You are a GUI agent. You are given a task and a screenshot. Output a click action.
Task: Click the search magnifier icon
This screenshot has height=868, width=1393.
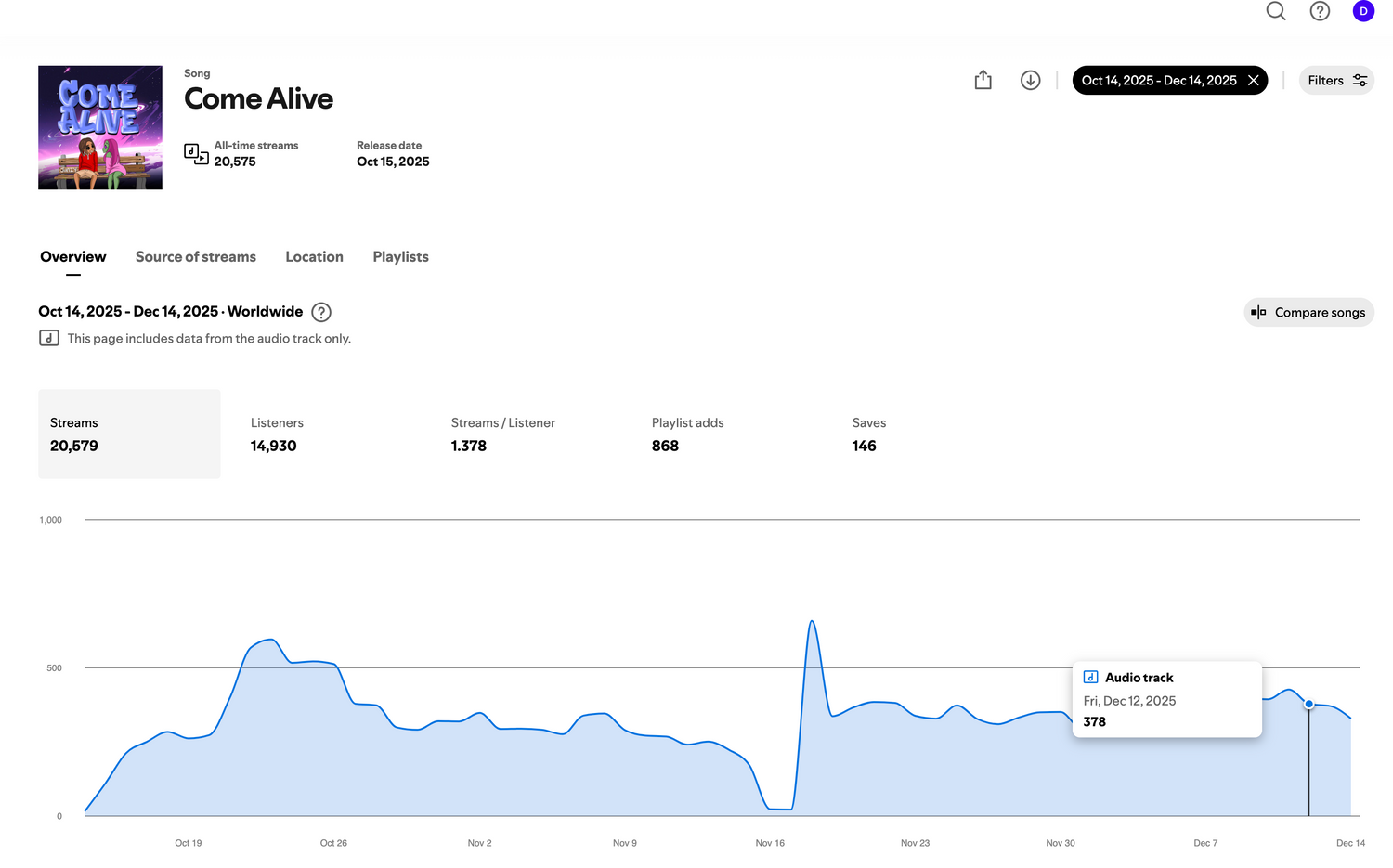[x=1276, y=11]
